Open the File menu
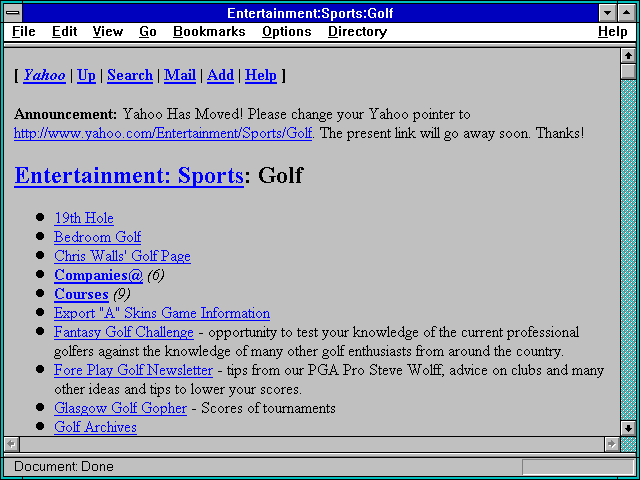Image resolution: width=640 pixels, height=480 pixels. pyautogui.click(x=24, y=32)
